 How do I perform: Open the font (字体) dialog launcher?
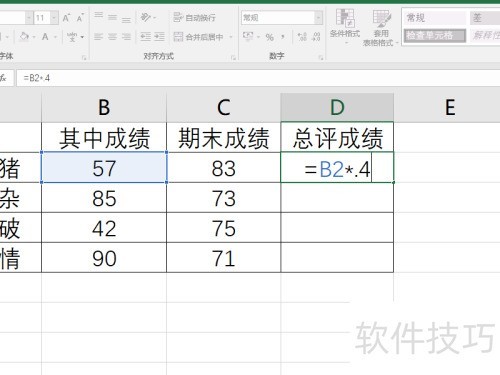tap(84, 58)
